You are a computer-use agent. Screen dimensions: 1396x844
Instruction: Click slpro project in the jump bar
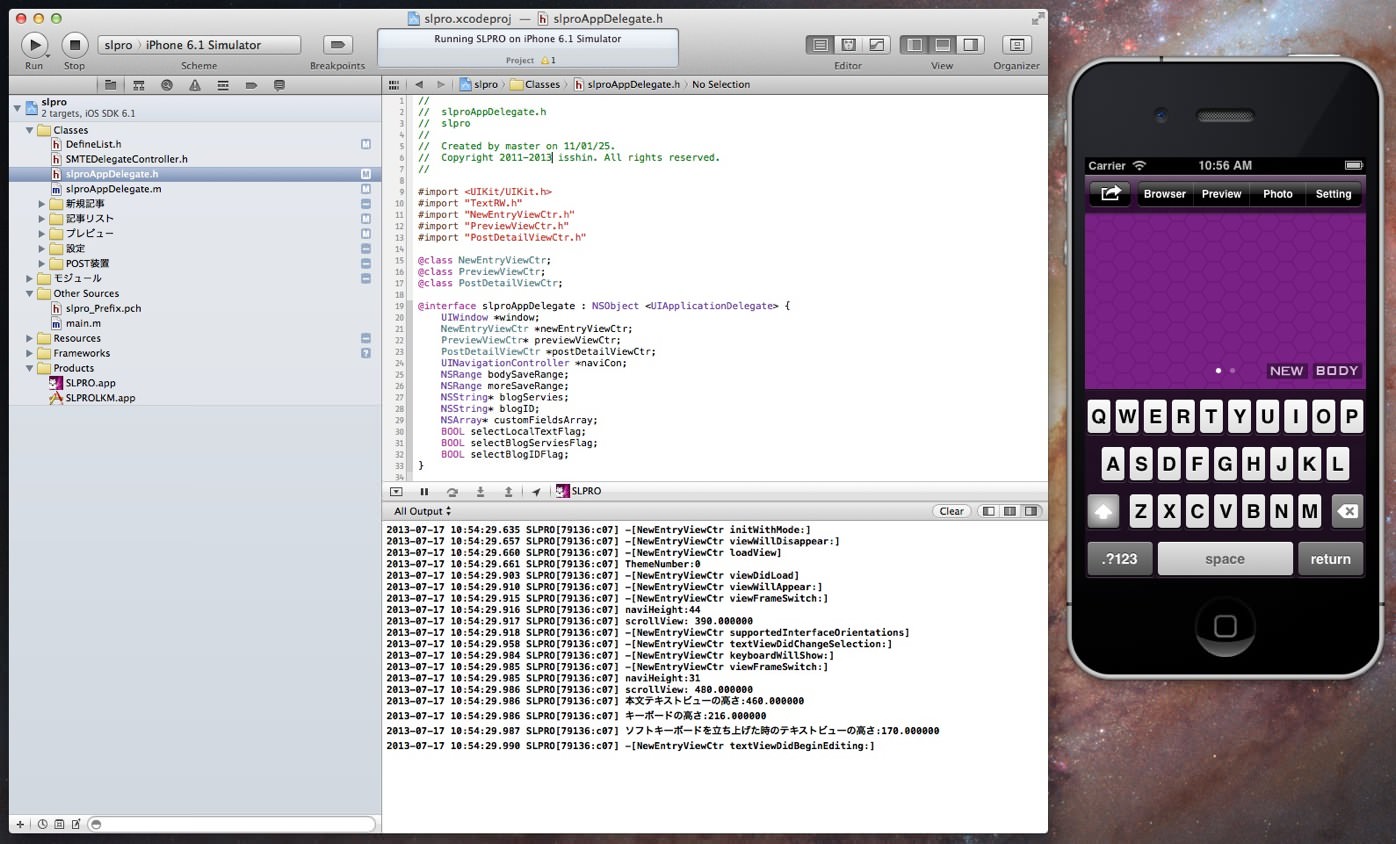(x=478, y=85)
